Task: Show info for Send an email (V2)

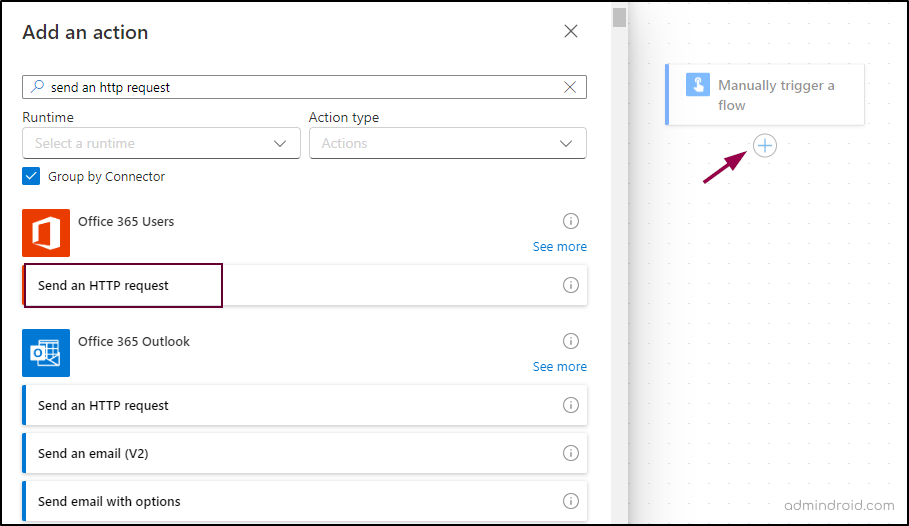Action: click(571, 453)
